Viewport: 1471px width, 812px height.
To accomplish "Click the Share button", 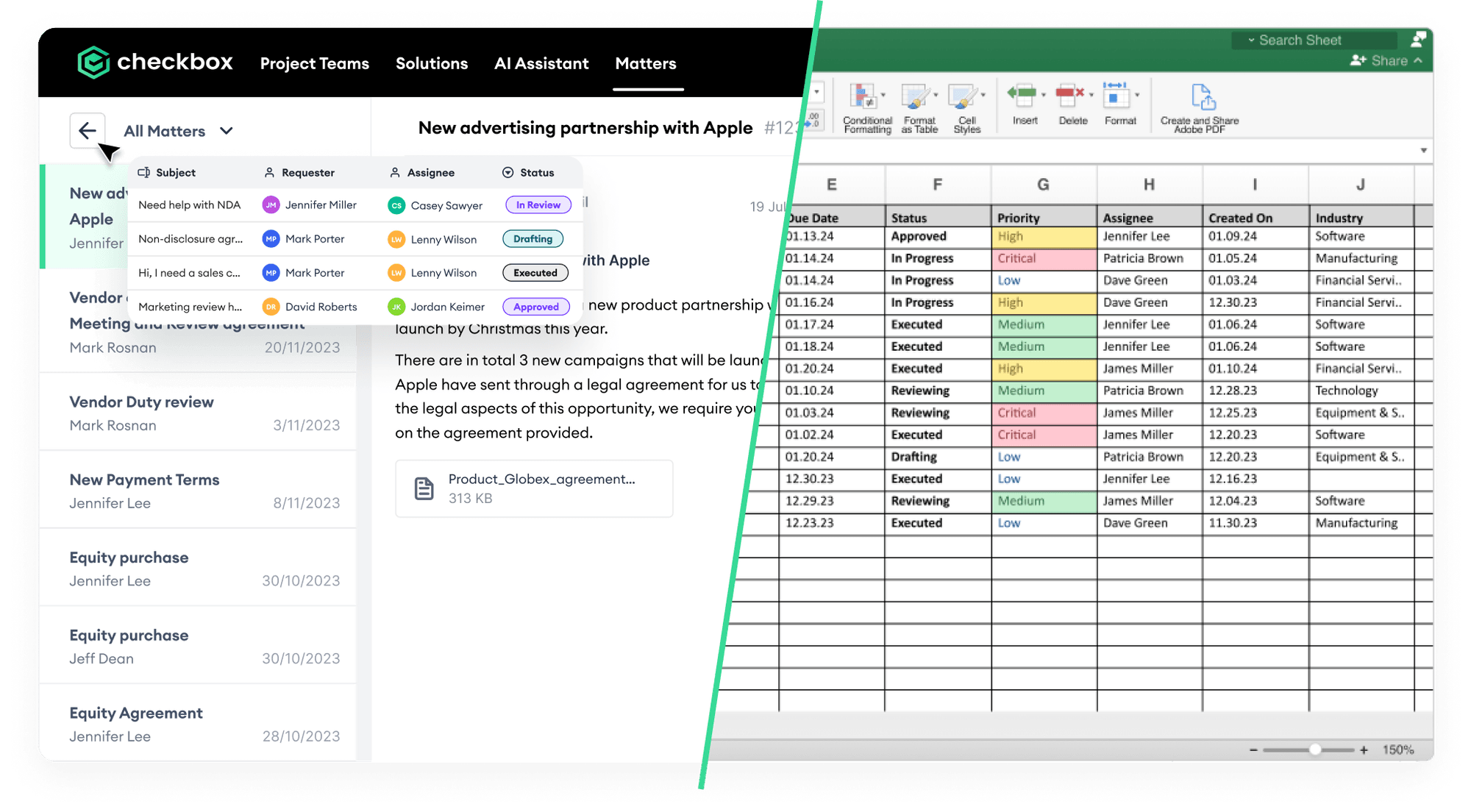I will [x=1381, y=61].
